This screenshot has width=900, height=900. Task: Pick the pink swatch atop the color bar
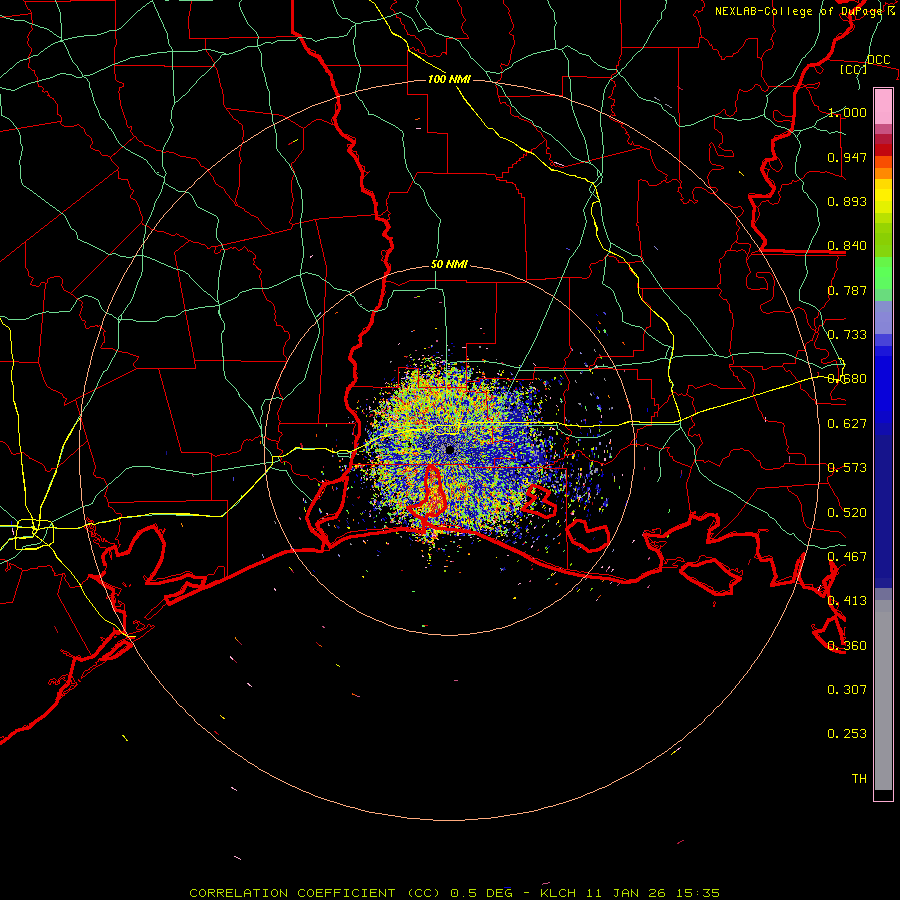pos(883,107)
